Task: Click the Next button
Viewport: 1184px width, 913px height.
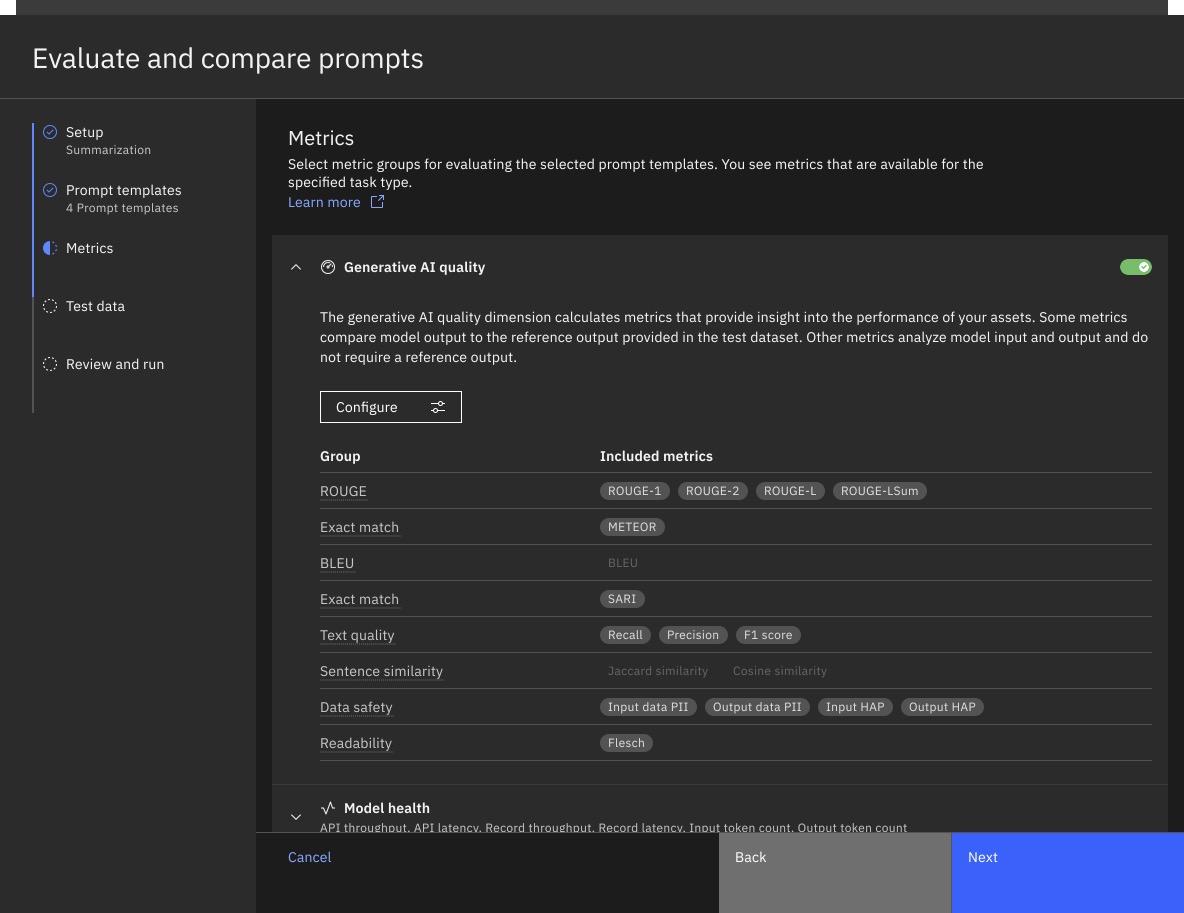Action: click(x=1068, y=873)
